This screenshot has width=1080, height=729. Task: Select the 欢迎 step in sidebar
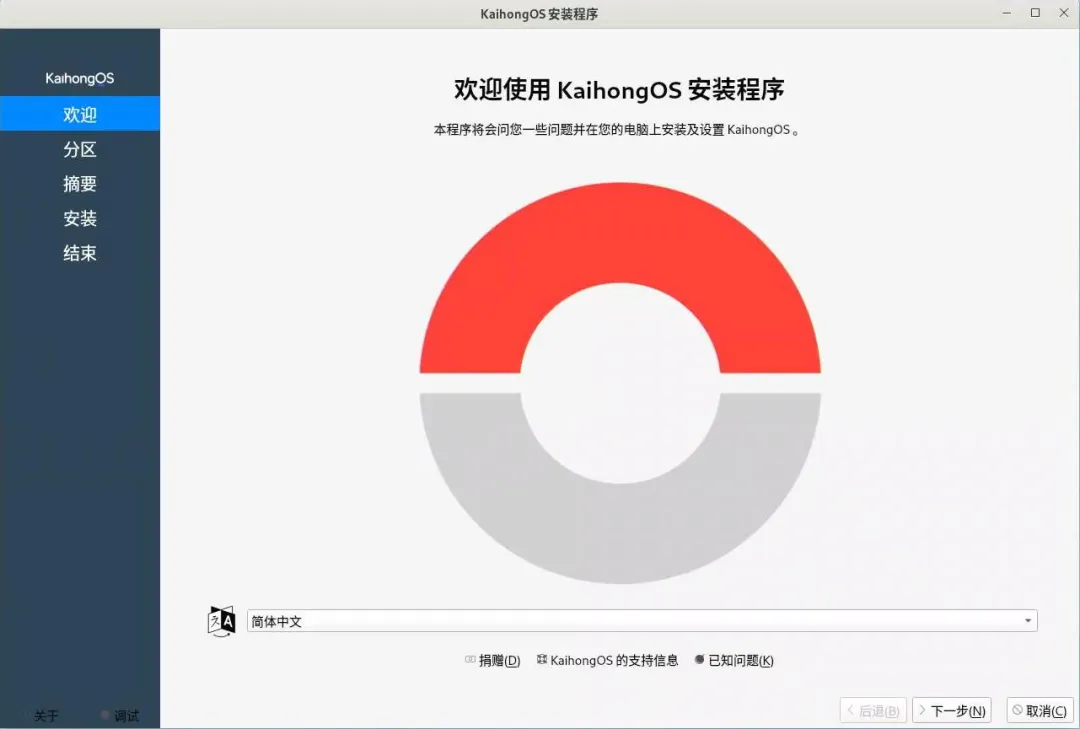click(x=80, y=114)
